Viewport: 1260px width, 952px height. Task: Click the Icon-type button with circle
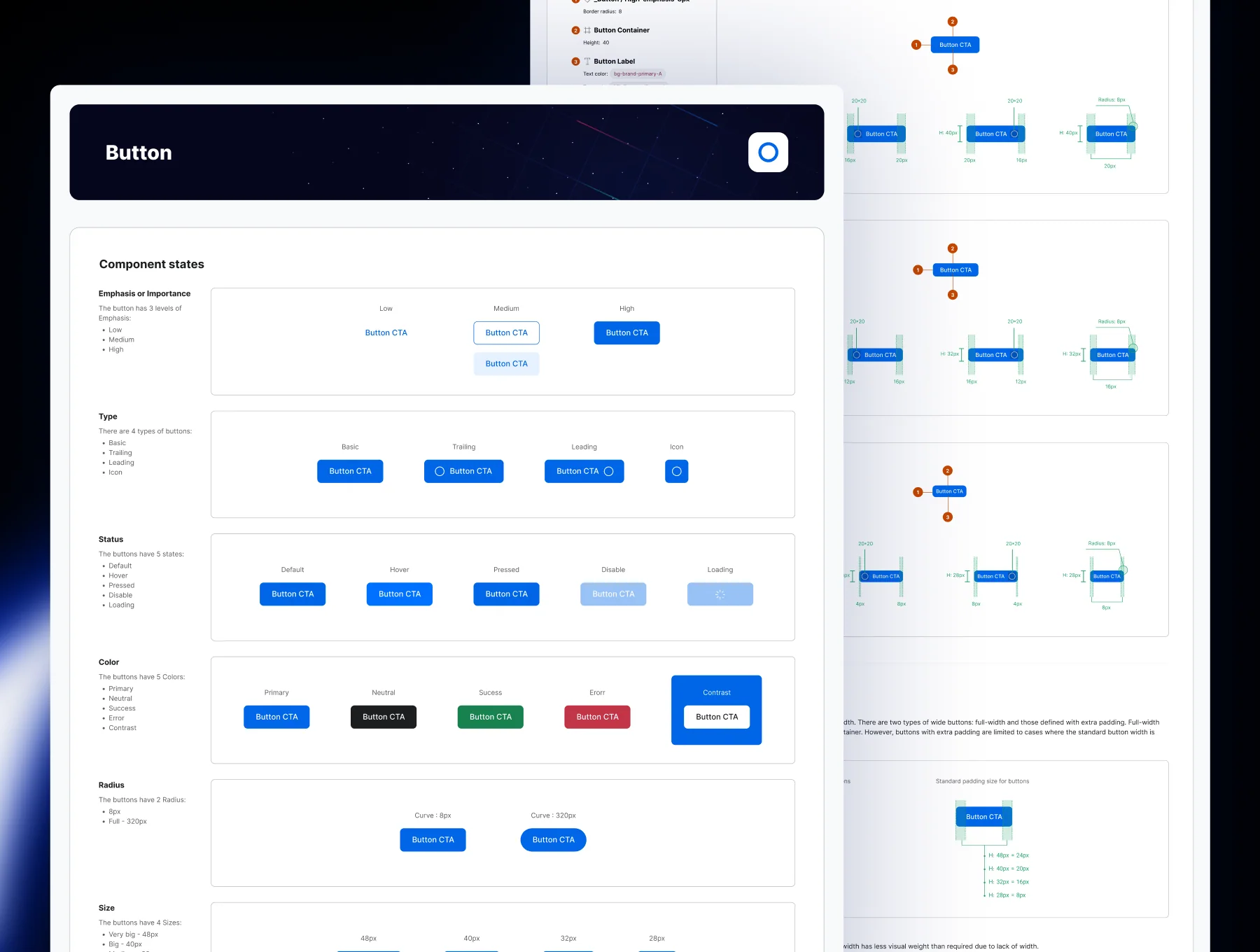[x=676, y=471]
